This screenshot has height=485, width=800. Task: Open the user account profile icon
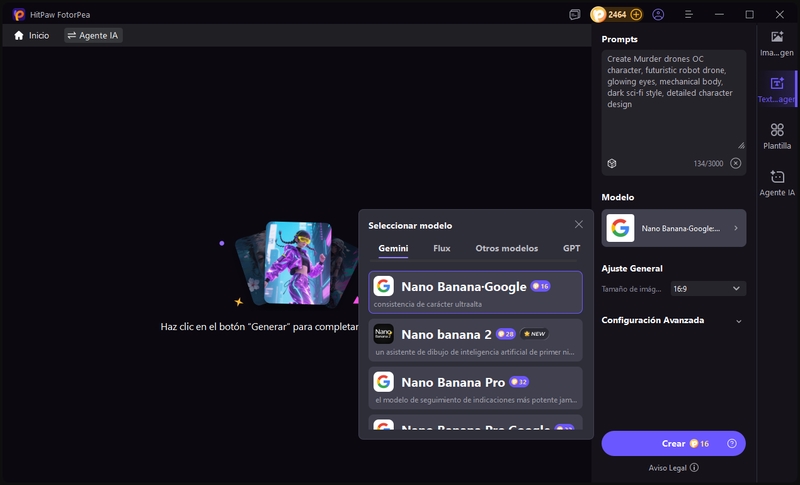tap(658, 15)
